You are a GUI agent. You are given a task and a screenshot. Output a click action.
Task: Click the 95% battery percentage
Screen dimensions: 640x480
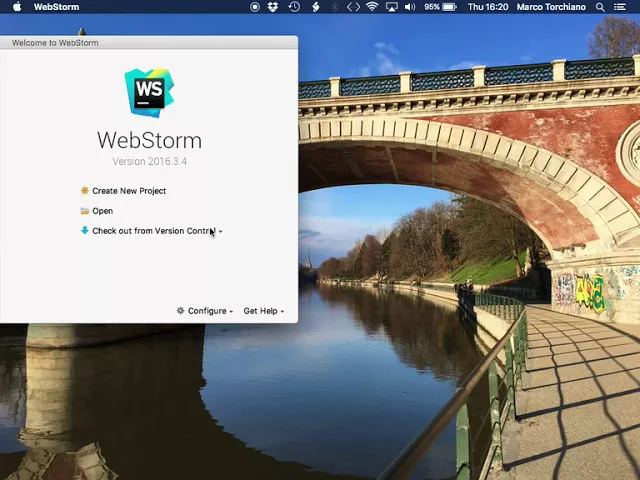coord(431,7)
